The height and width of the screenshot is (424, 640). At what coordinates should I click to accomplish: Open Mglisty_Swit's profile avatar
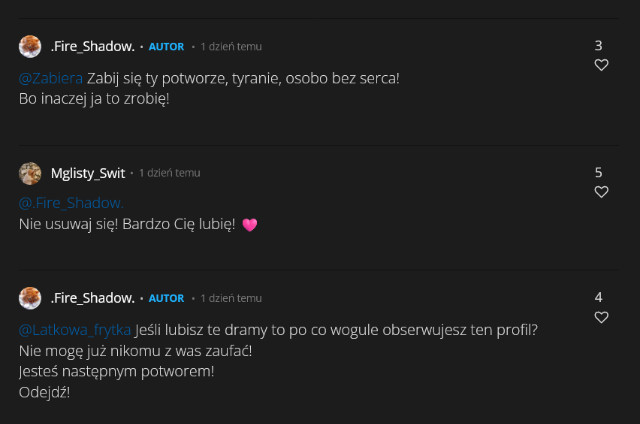pyautogui.click(x=30, y=172)
